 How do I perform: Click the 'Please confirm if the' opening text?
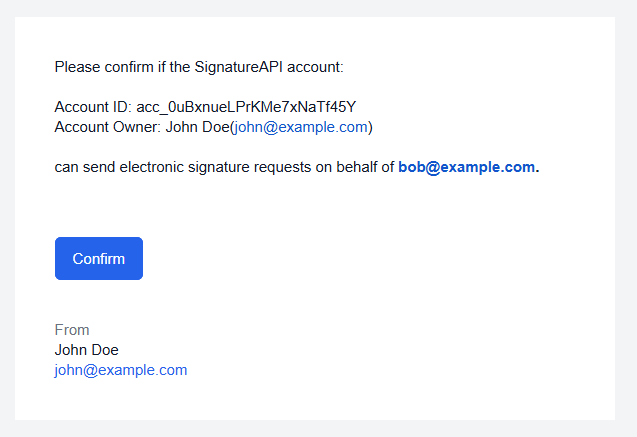122,67
